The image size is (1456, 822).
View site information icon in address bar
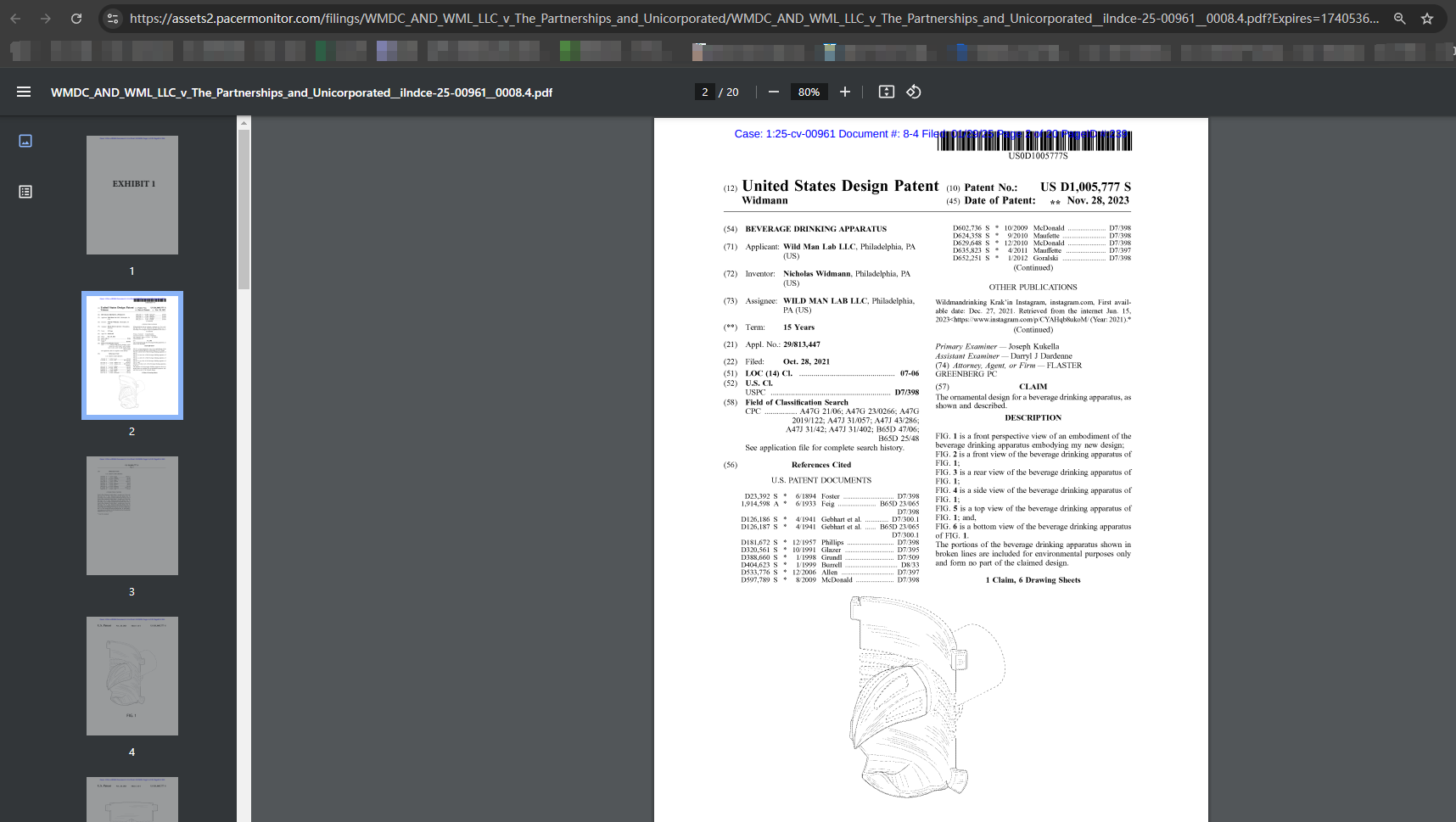[113, 18]
